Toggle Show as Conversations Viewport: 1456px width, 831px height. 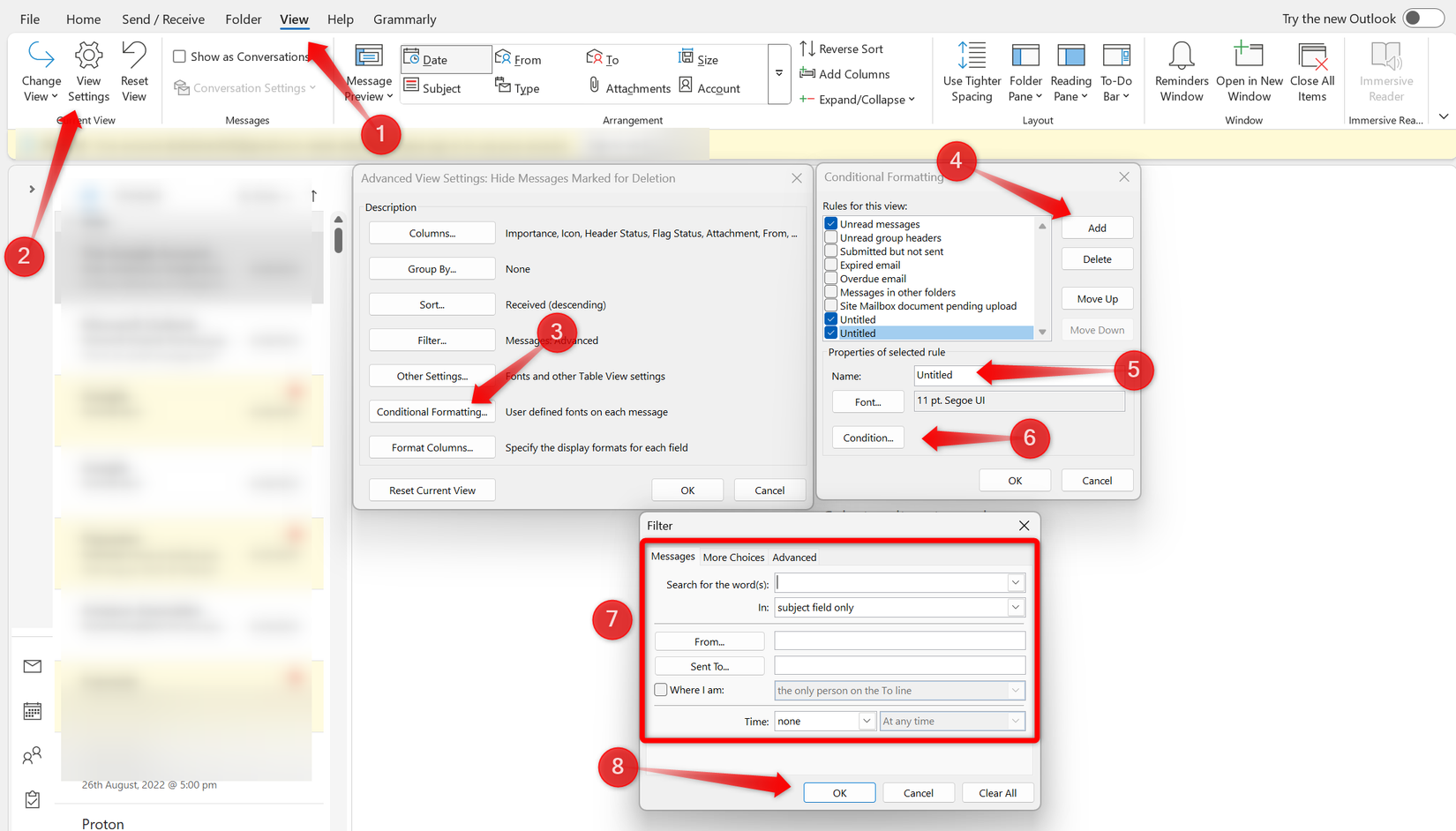tap(180, 56)
